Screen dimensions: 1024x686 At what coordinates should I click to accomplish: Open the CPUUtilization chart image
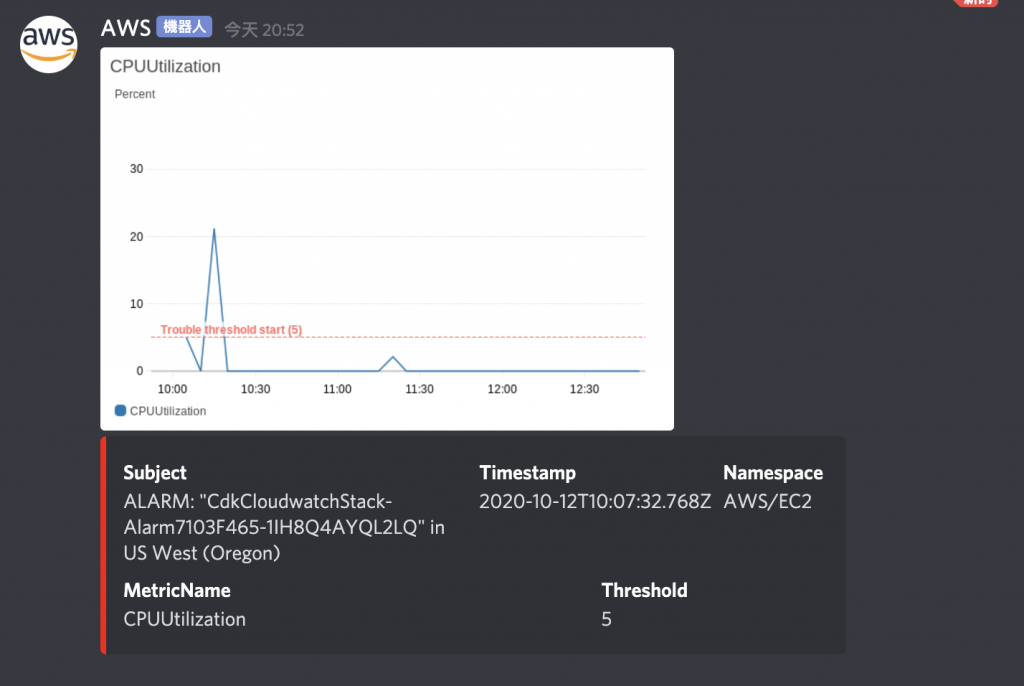tap(387, 238)
